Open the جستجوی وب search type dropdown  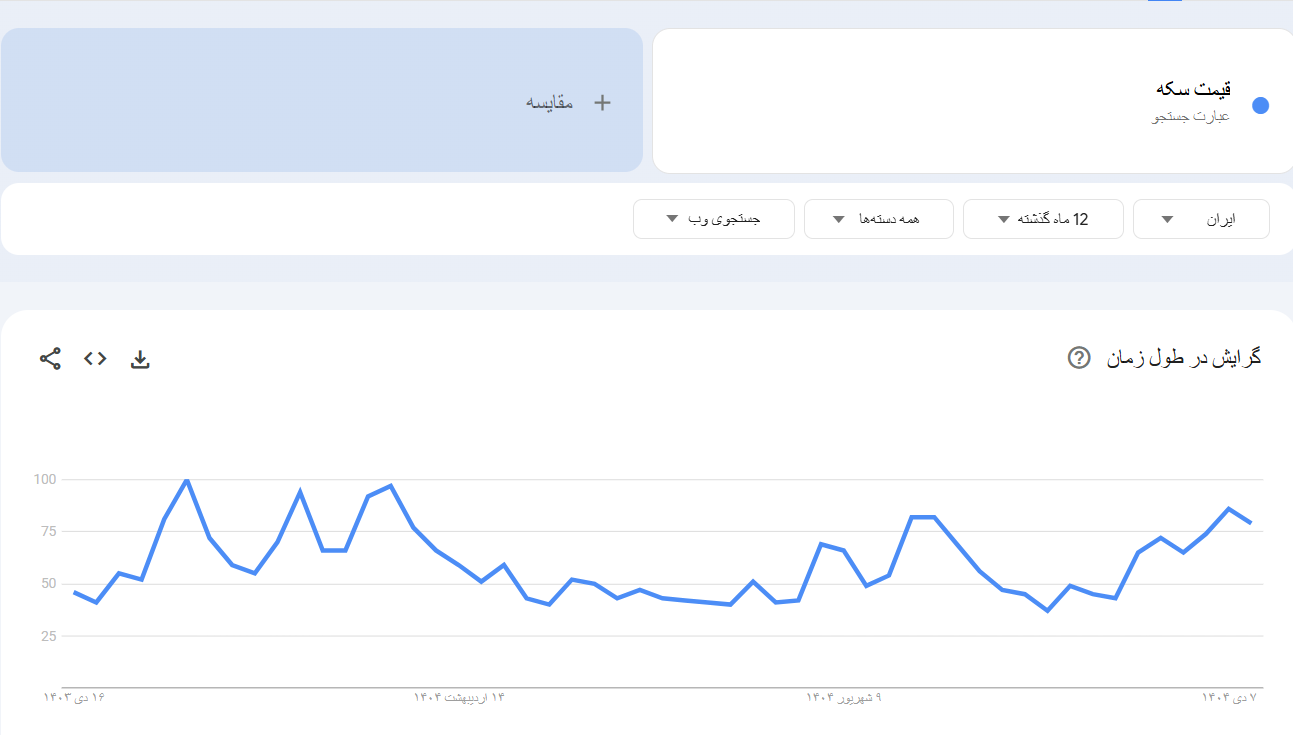point(714,219)
